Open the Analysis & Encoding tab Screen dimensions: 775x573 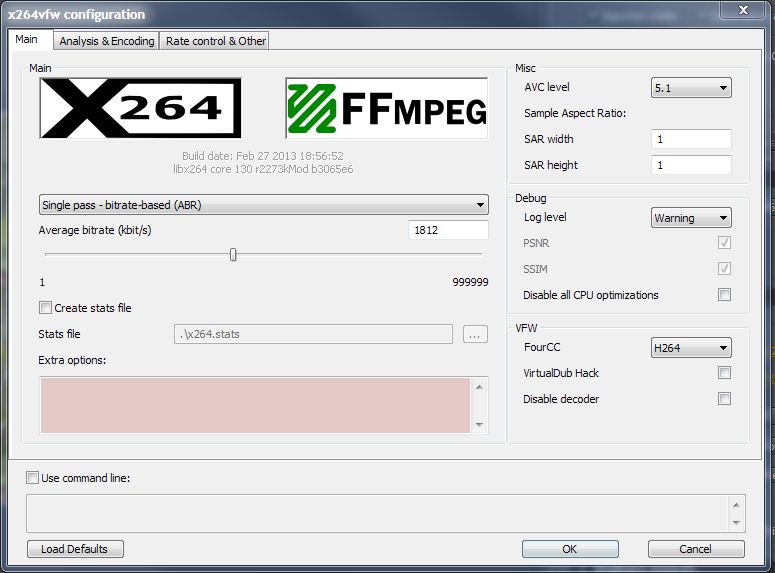pyautogui.click(x=107, y=41)
